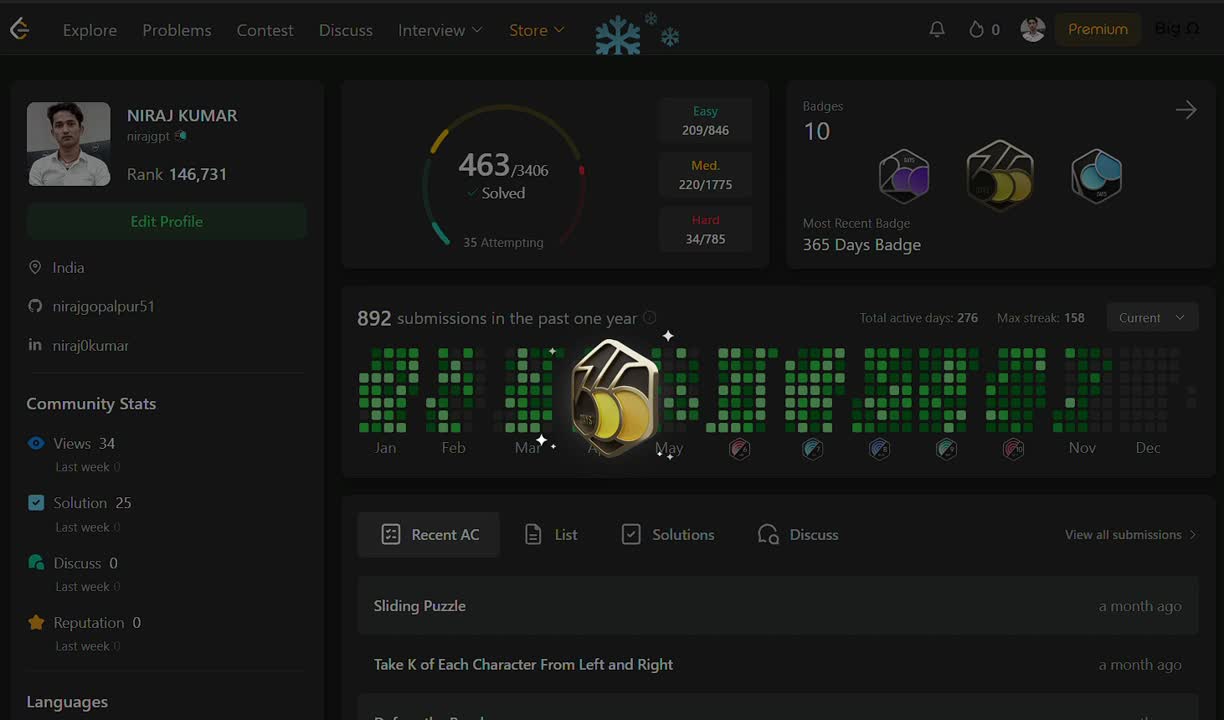Open nirajgopalpur51 GitHub link
The image size is (1224, 720).
[x=104, y=306]
